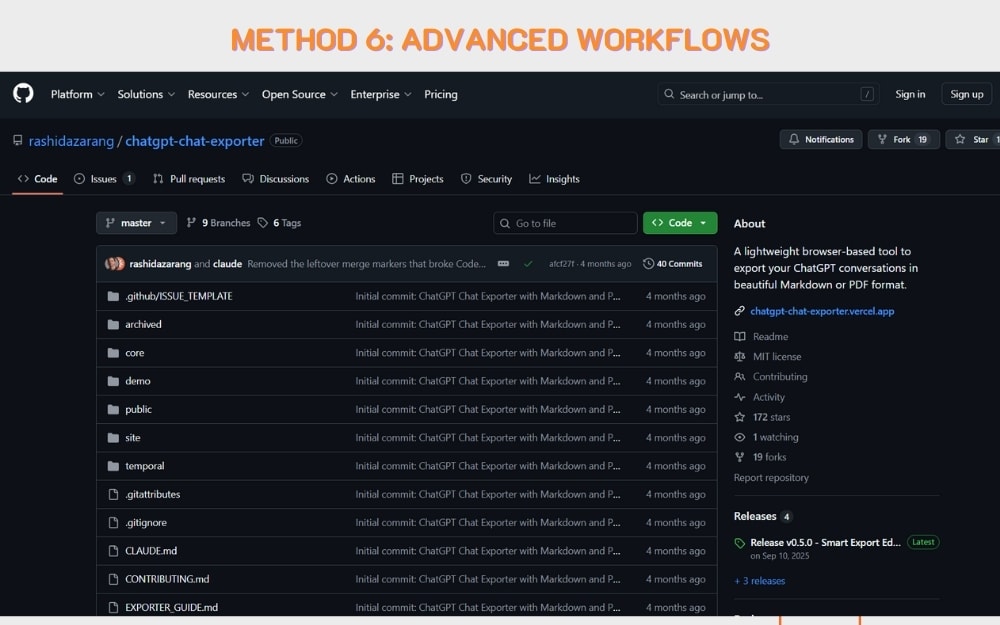Open the Issues tab
1000x625 pixels.
104,179
